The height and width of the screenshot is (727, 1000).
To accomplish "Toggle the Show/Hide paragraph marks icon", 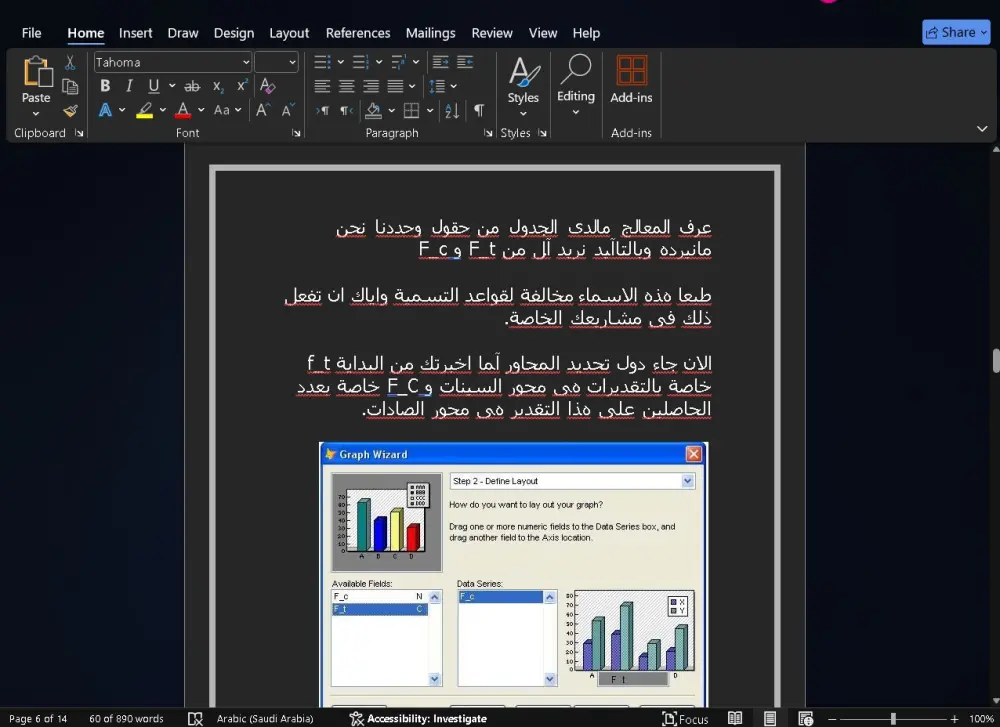I will [479, 111].
